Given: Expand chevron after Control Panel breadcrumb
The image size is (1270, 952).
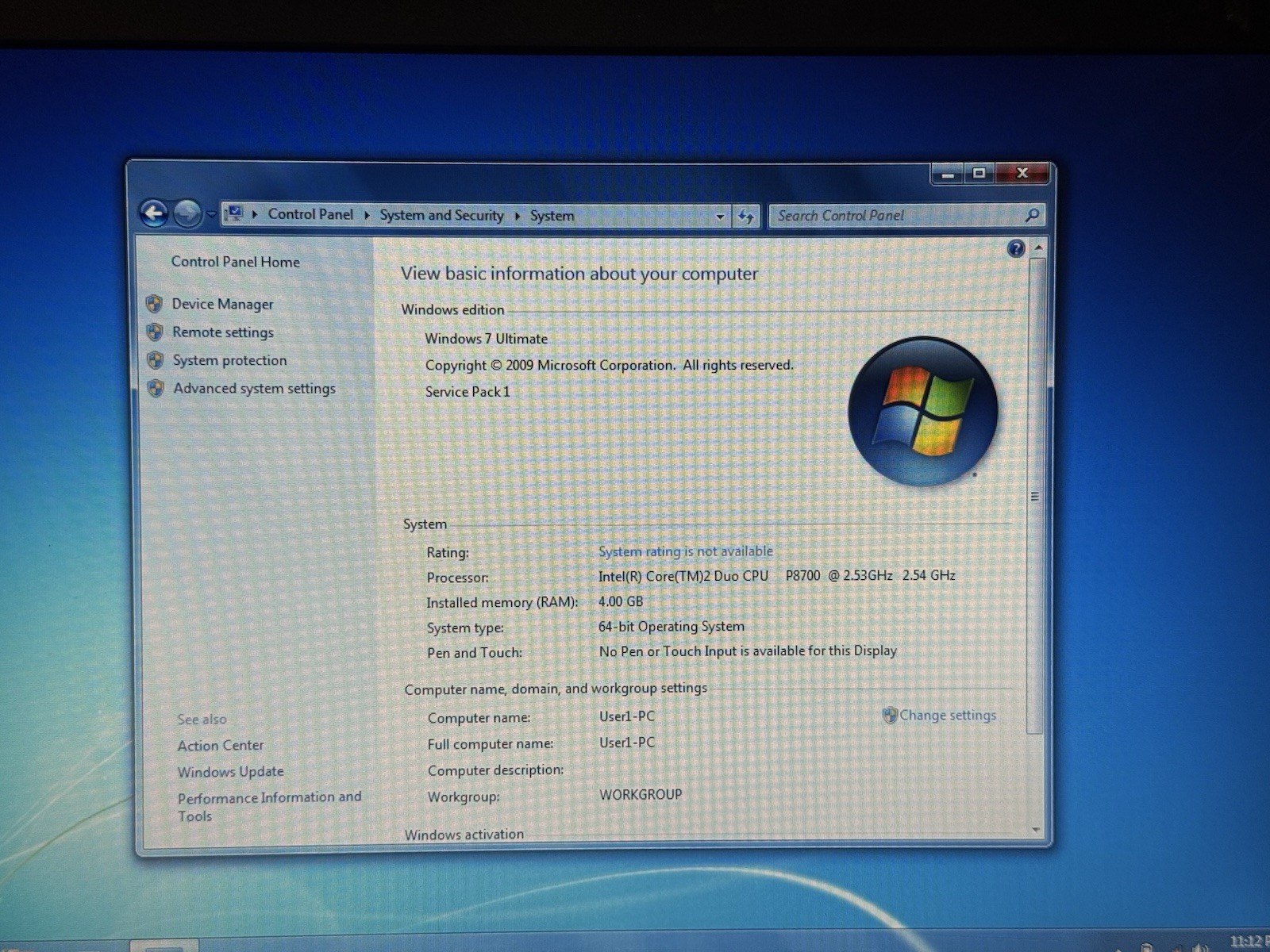Looking at the screenshot, I should point(367,215).
